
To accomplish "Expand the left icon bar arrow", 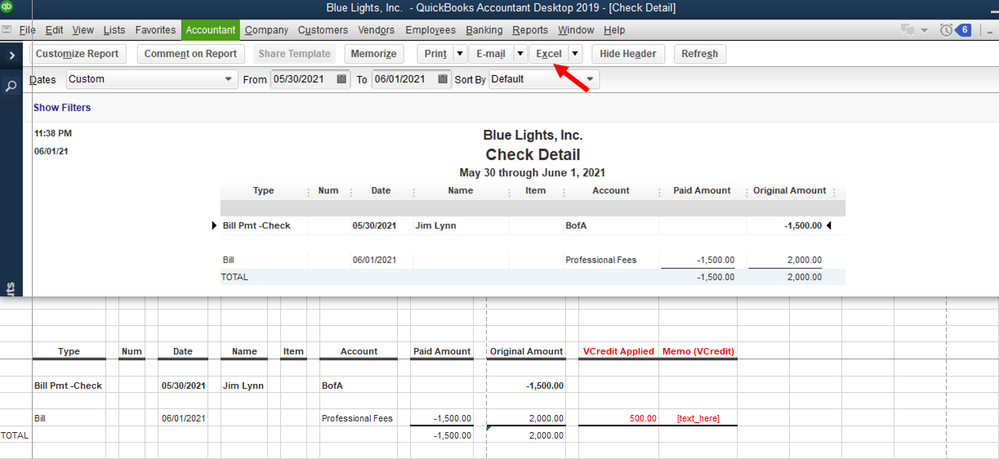I will point(11,56).
